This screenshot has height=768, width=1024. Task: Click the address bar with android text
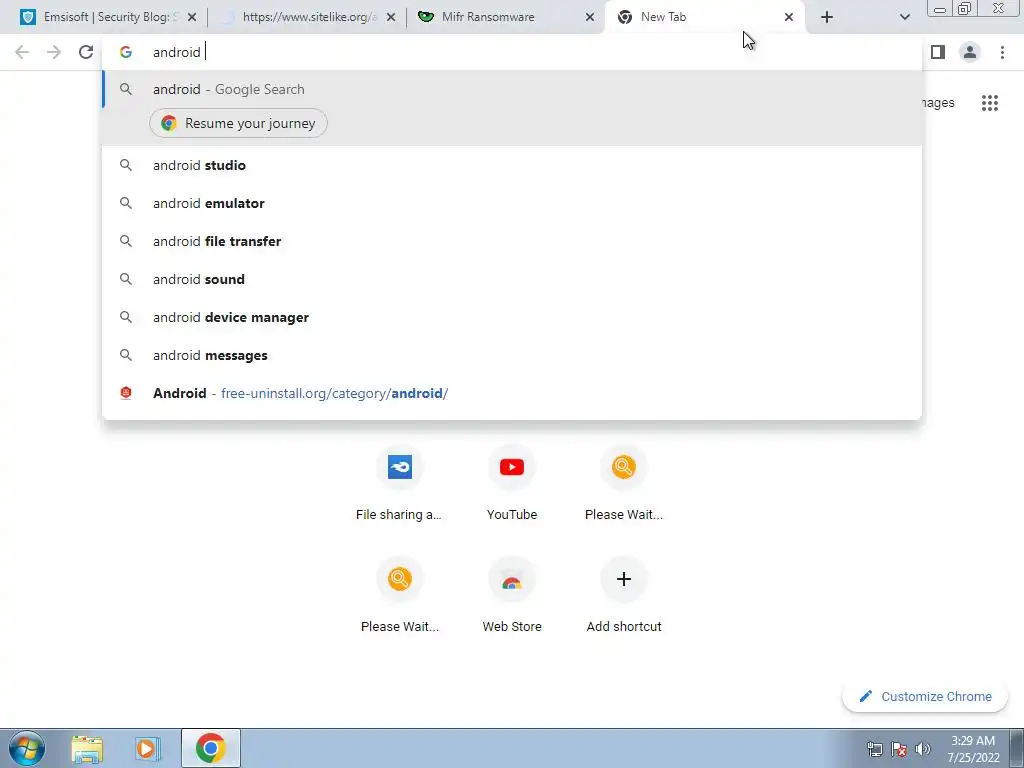click(512, 52)
